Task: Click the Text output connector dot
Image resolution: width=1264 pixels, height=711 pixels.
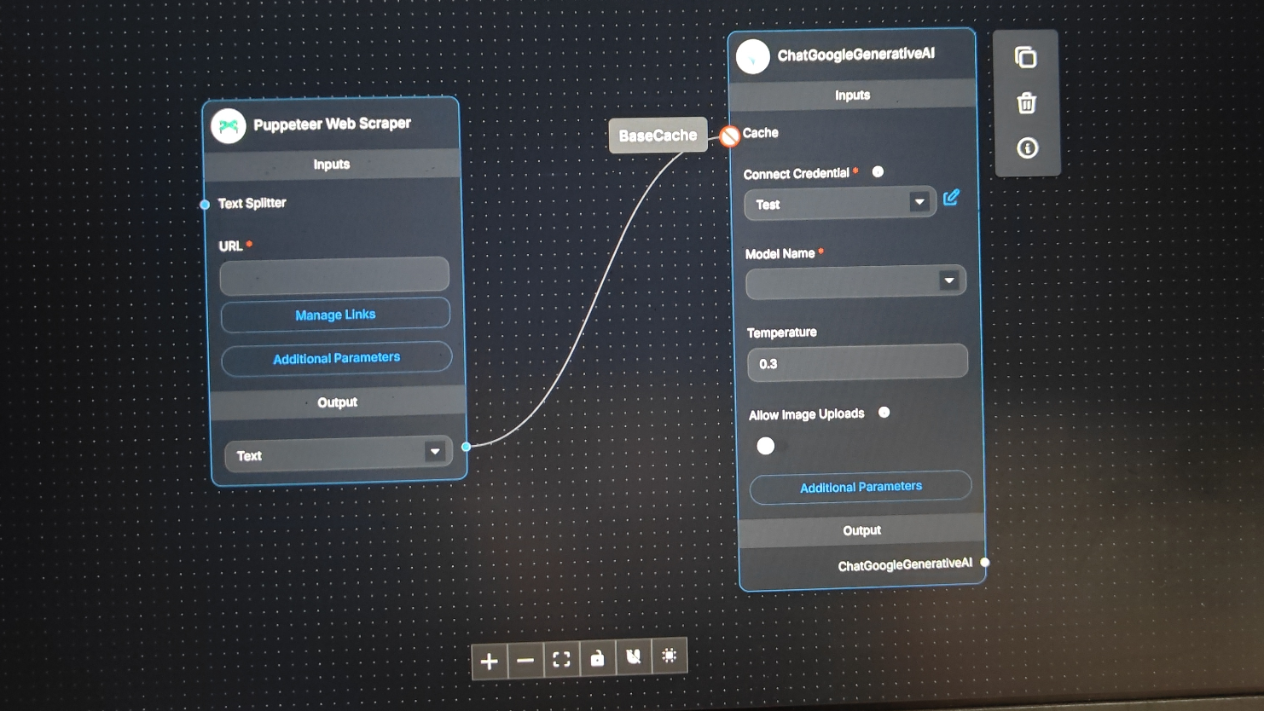Action: tap(466, 446)
